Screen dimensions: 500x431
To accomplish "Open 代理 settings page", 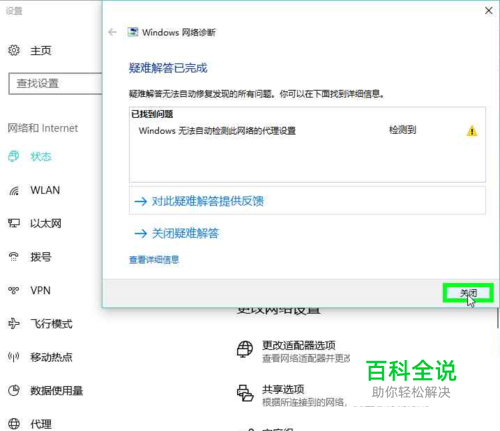I will [41, 424].
